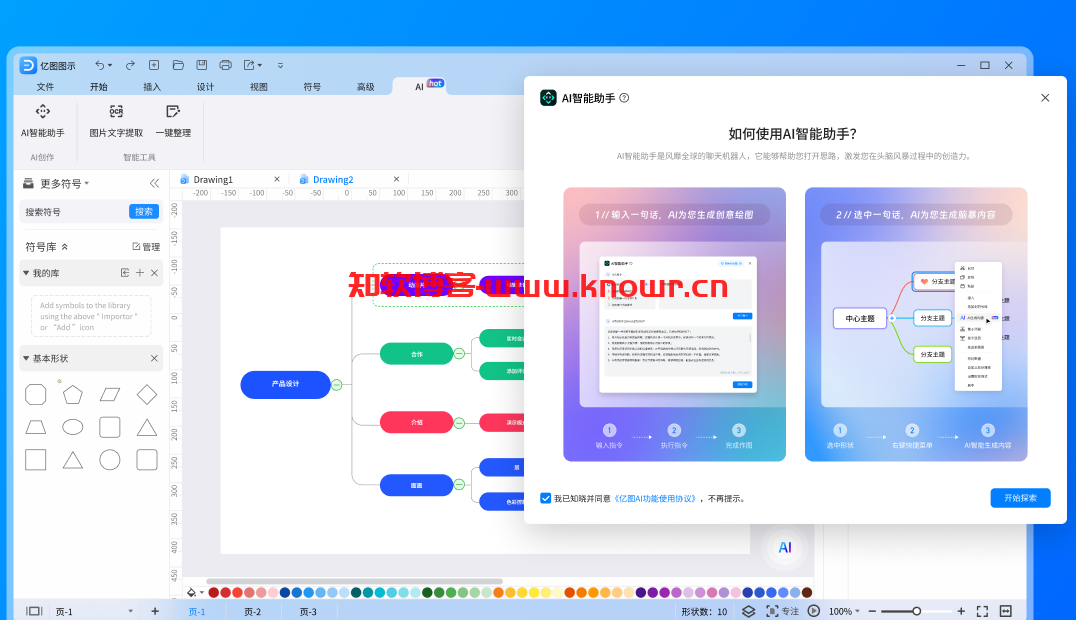Viewport: 1076px width, 620px height.
Task: Collapse the 我的库 library section
Action: [x=26, y=273]
